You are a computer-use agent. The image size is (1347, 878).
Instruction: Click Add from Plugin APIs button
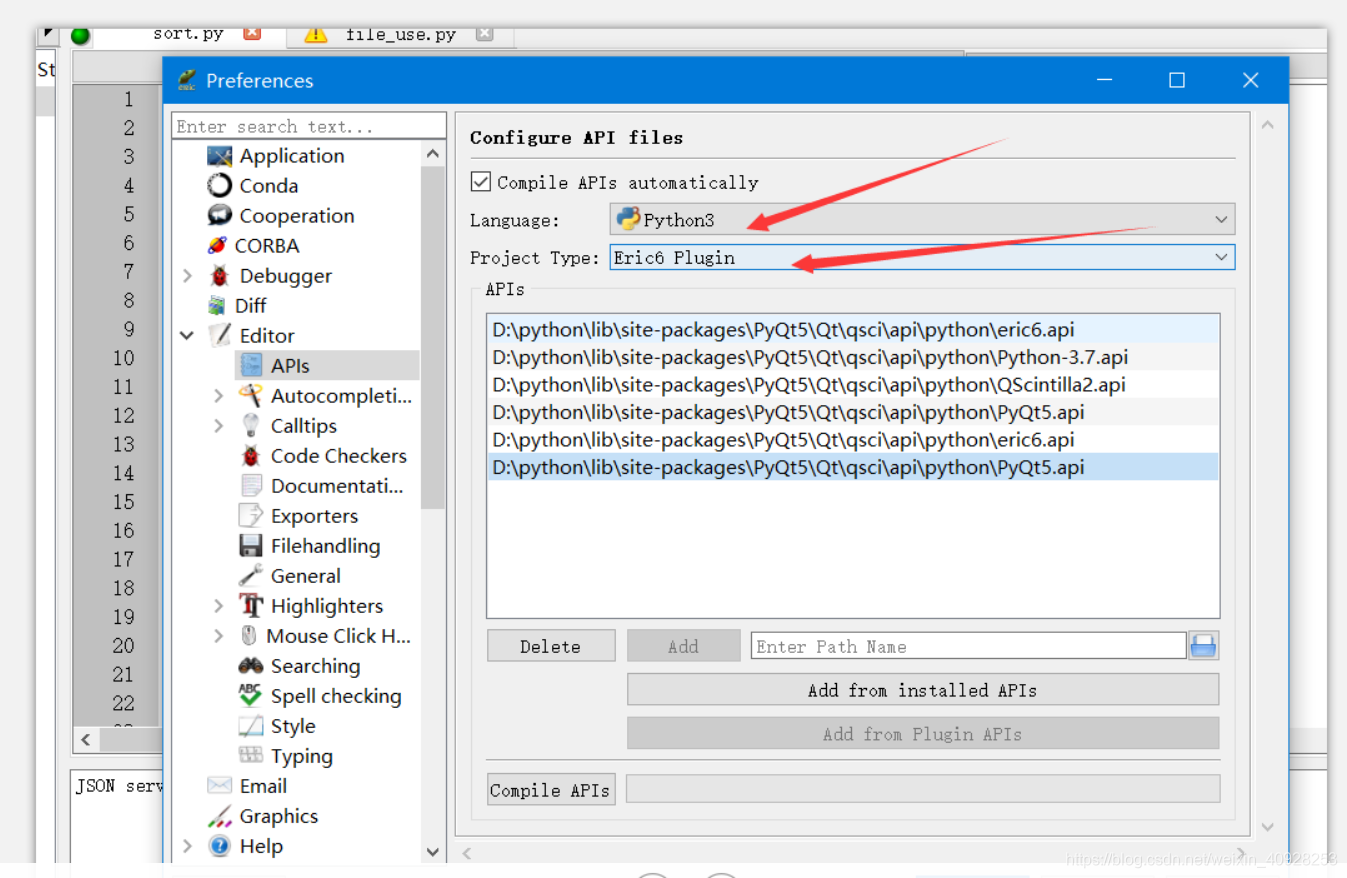[x=923, y=734]
